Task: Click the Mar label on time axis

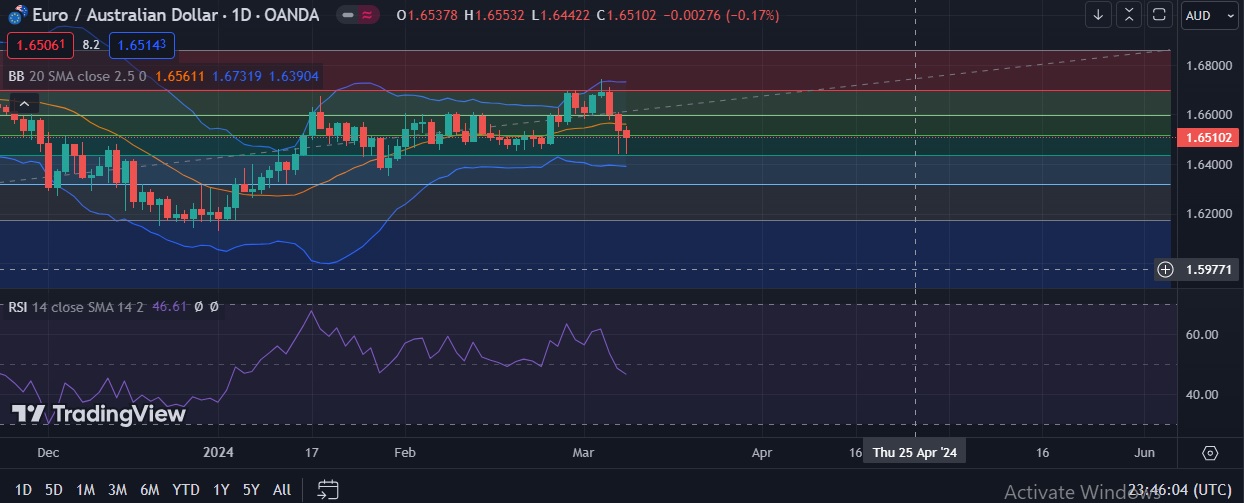Action: [584, 453]
